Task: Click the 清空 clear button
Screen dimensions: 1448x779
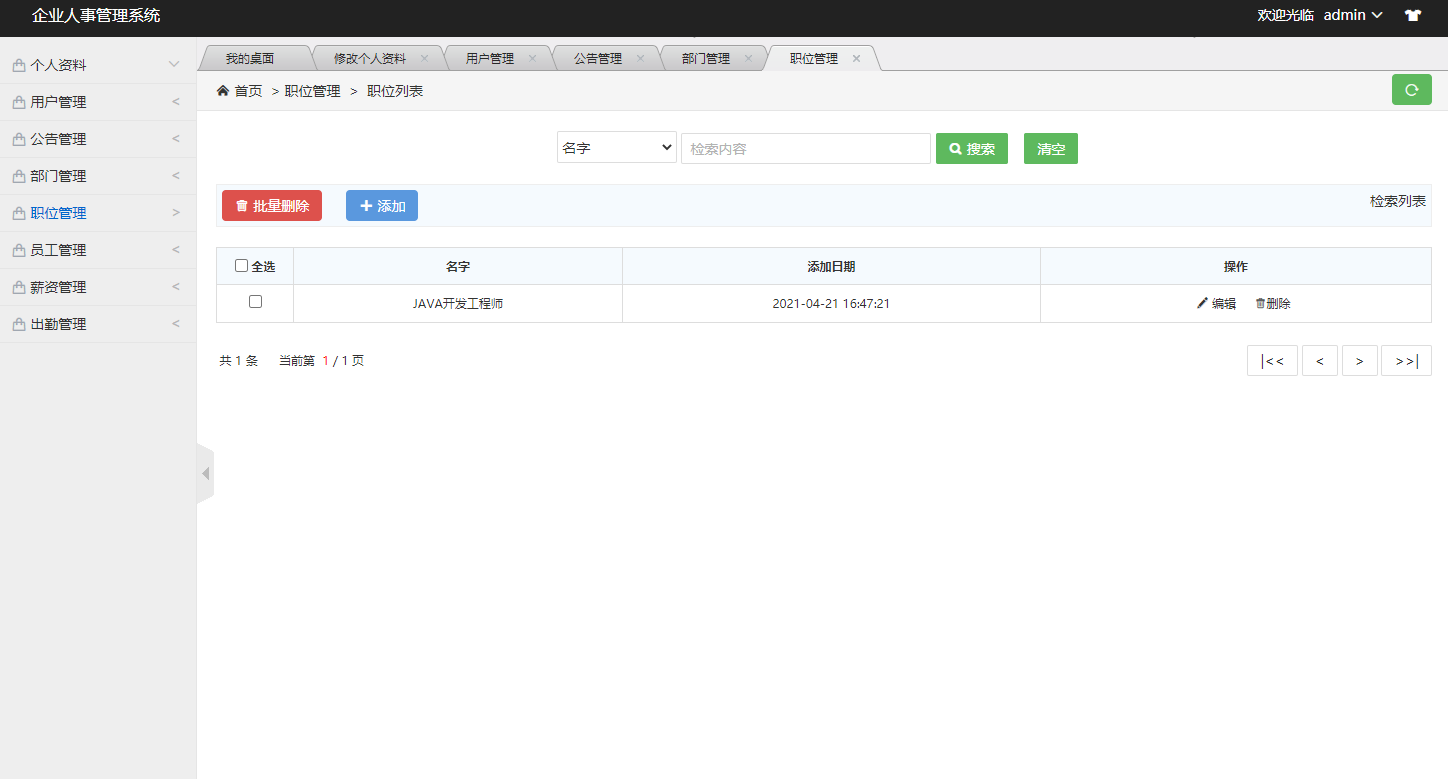Action: 1050,148
